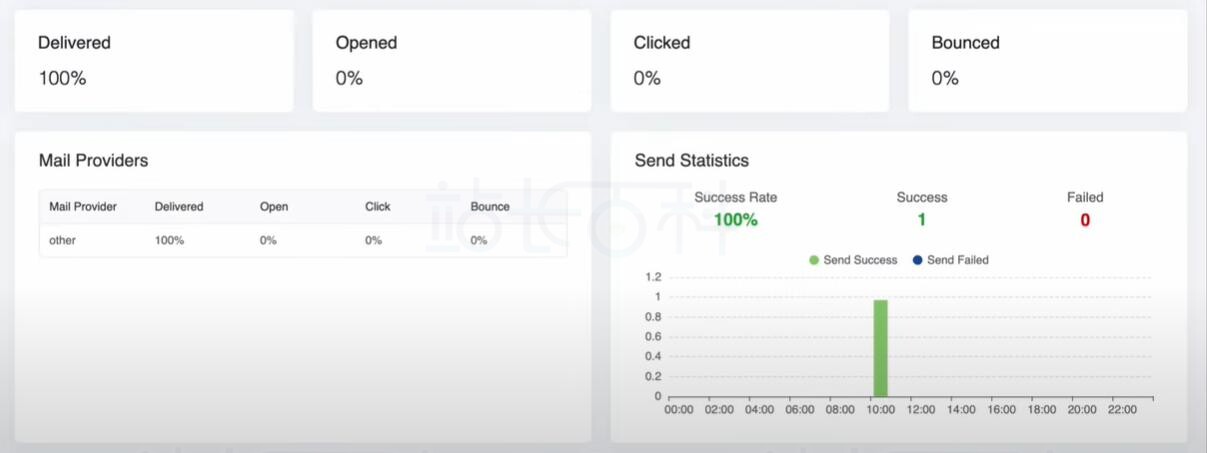Click the Open column header

pyautogui.click(x=274, y=207)
